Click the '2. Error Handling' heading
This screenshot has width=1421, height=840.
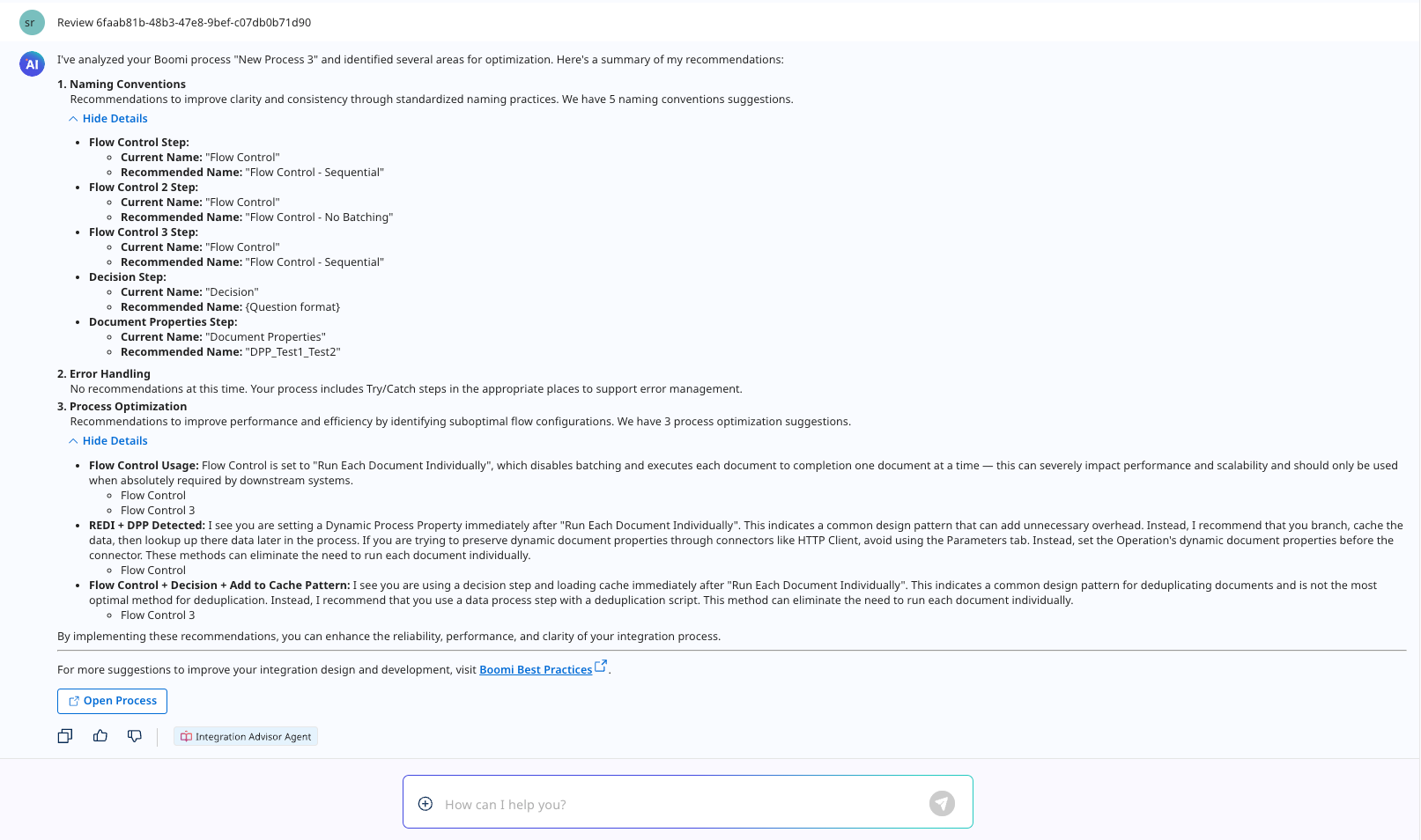104,374
